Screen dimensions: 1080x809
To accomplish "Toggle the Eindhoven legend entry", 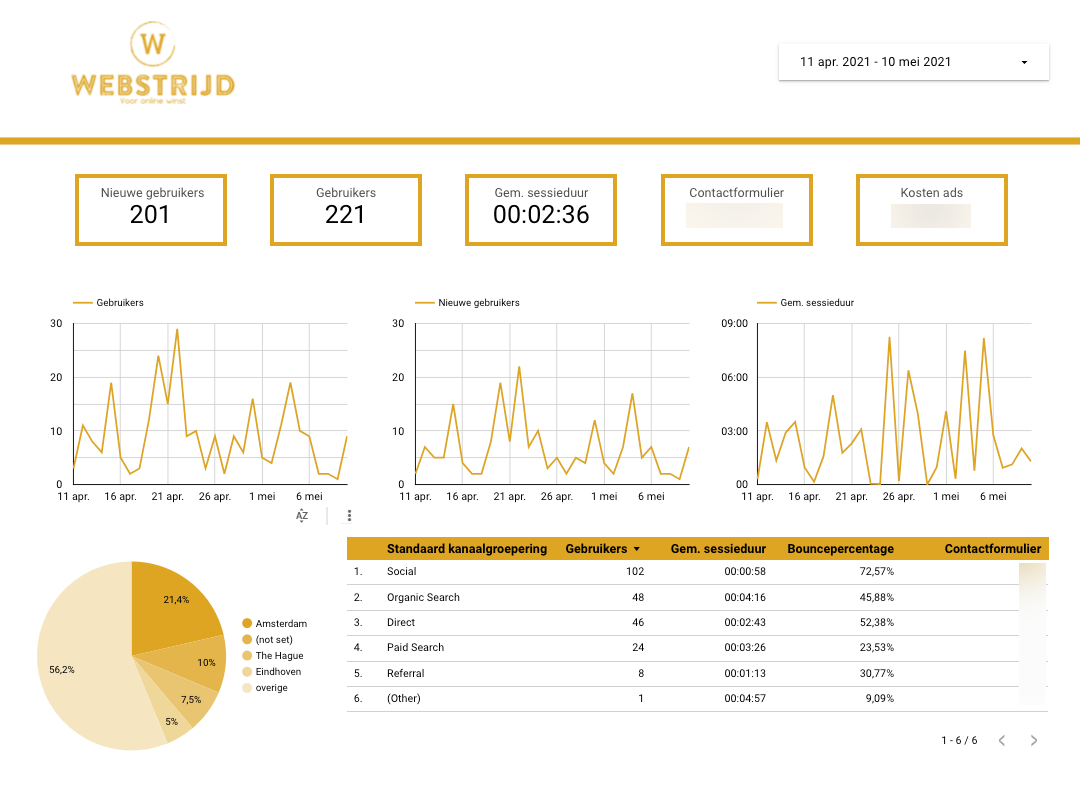I will tap(278, 672).
